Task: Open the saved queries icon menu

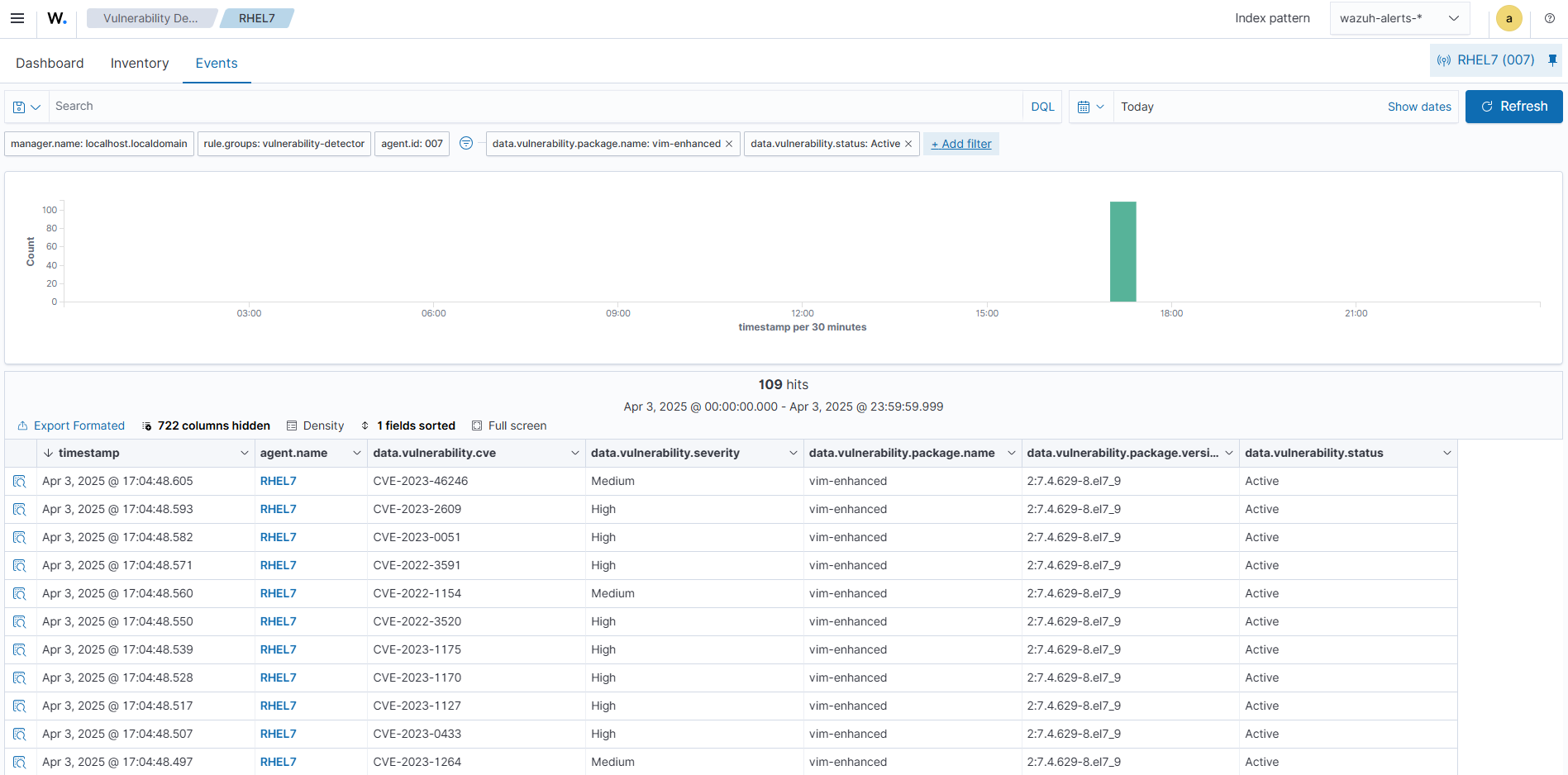Action: click(26, 107)
